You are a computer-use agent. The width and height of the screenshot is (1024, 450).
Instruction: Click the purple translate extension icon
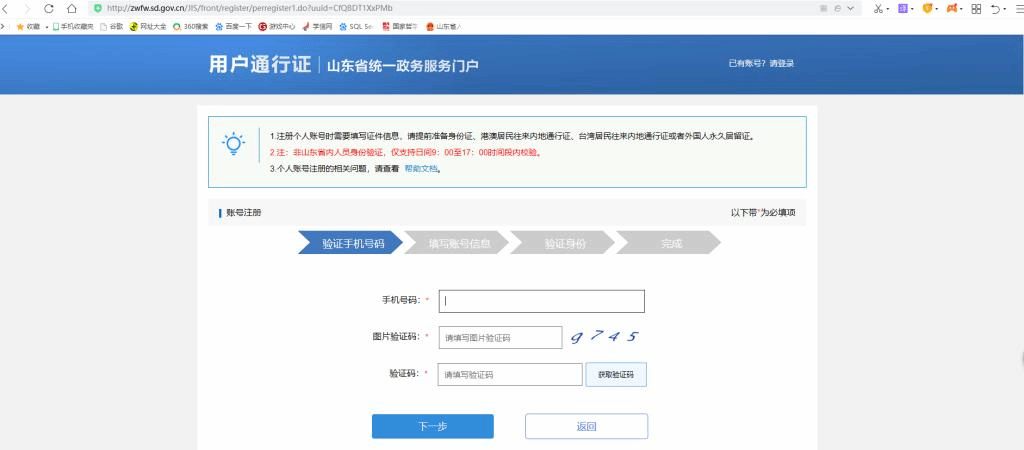click(903, 8)
